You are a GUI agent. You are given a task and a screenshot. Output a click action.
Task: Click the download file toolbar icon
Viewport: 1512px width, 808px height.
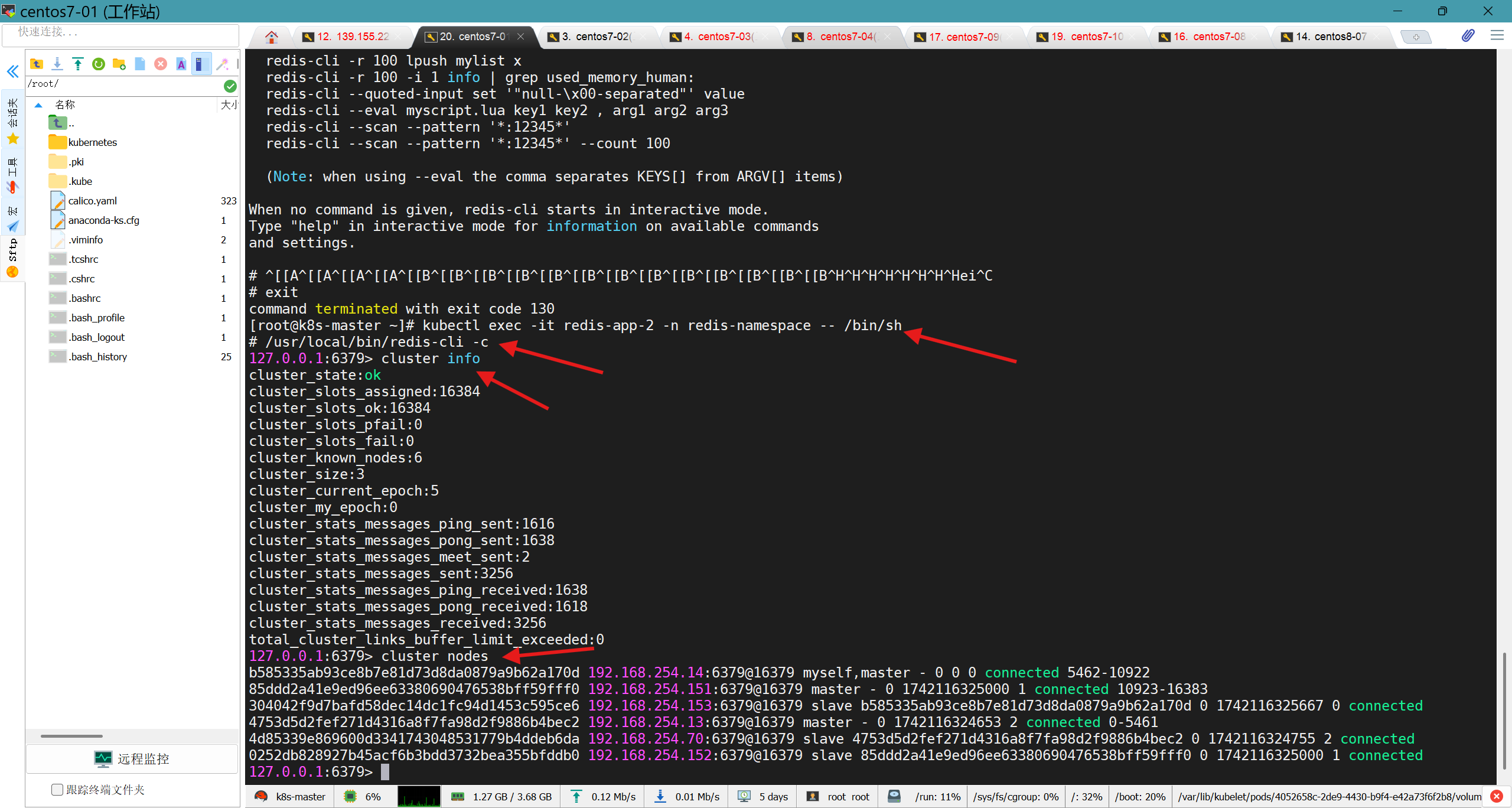57,64
